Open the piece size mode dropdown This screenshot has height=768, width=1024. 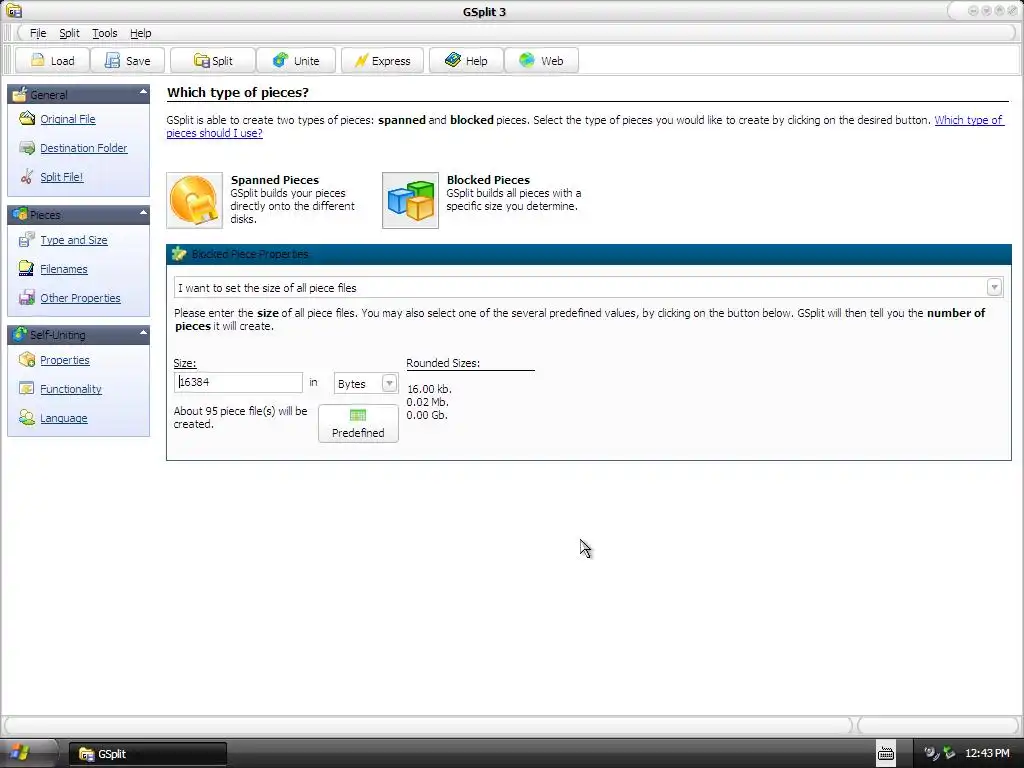(994, 287)
